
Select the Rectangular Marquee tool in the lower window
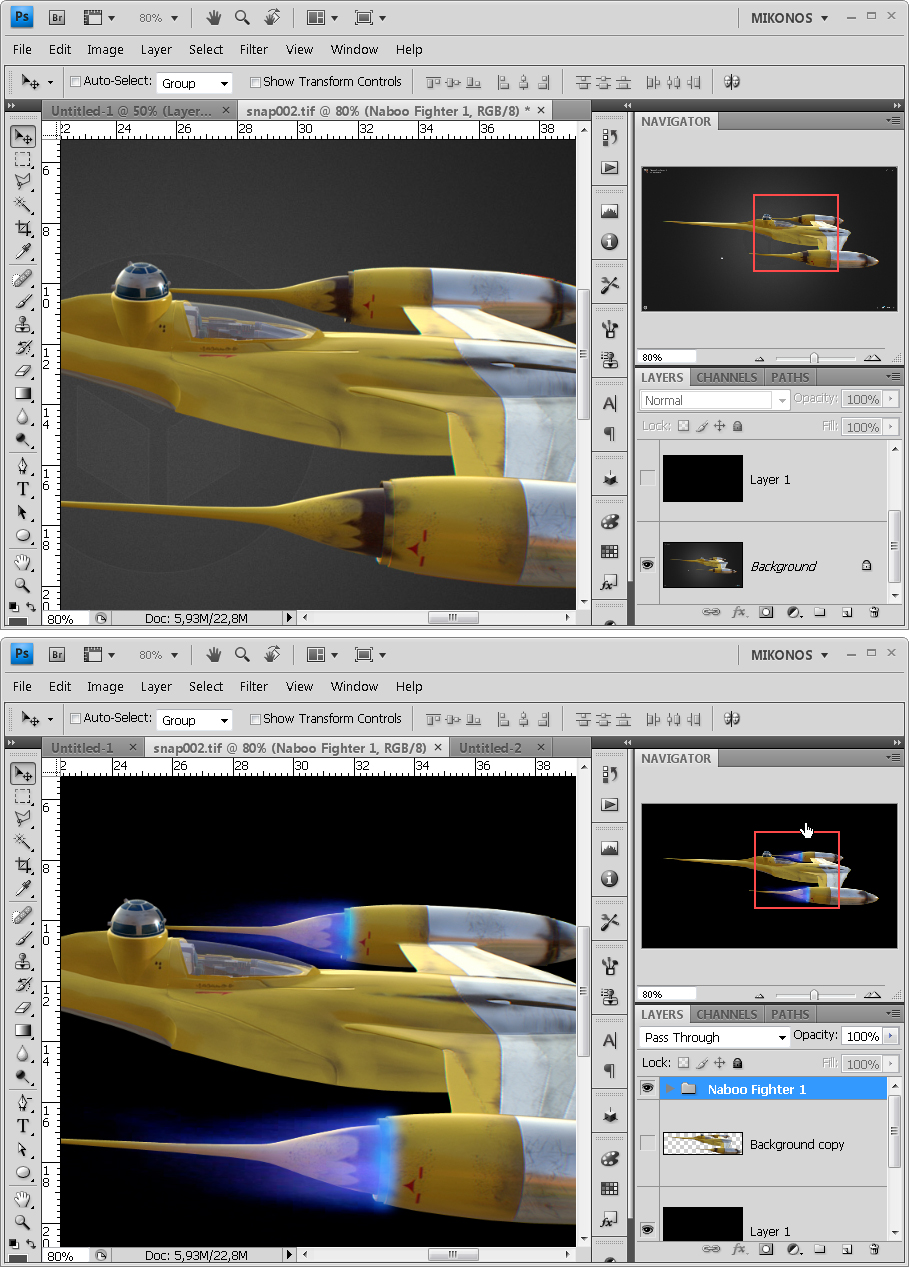[23, 797]
